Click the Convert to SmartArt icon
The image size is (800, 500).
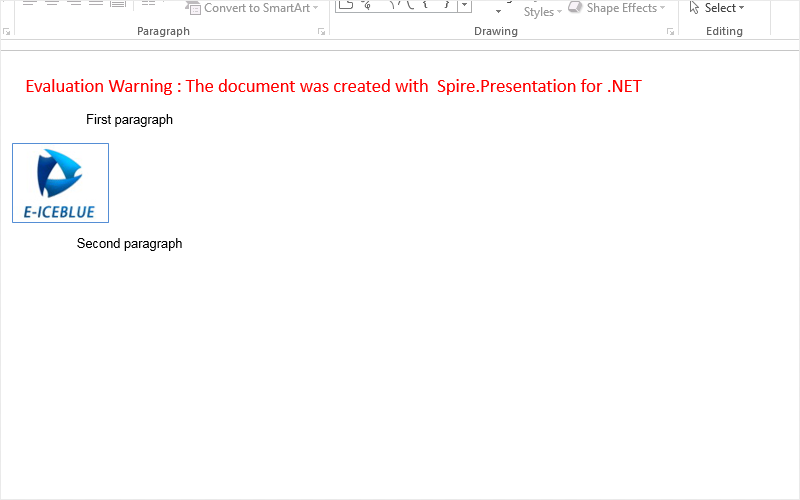tap(193, 8)
